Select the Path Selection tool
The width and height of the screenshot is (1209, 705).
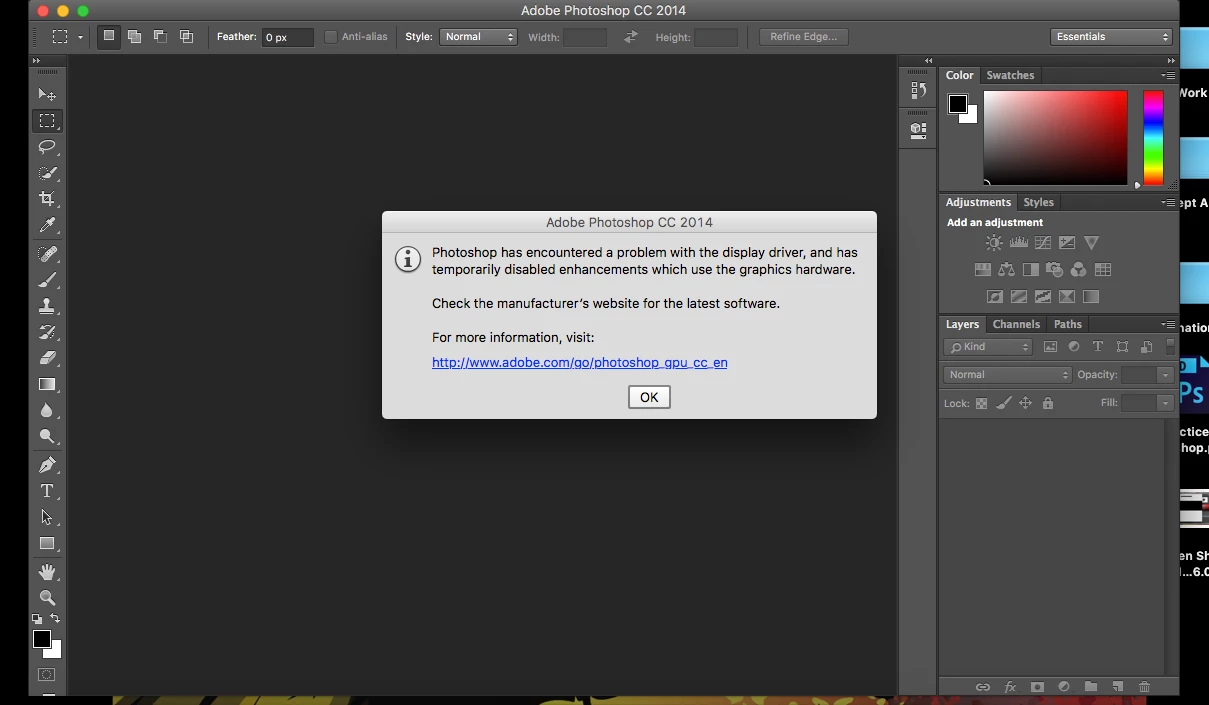click(x=47, y=517)
